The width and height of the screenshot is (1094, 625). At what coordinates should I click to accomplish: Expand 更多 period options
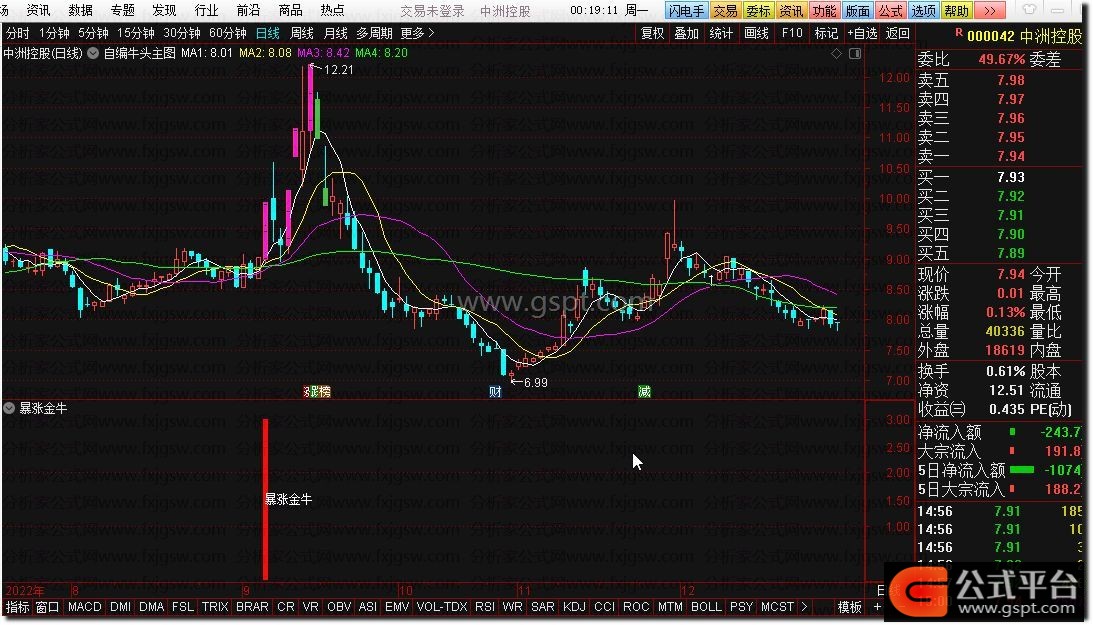click(417, 33)
